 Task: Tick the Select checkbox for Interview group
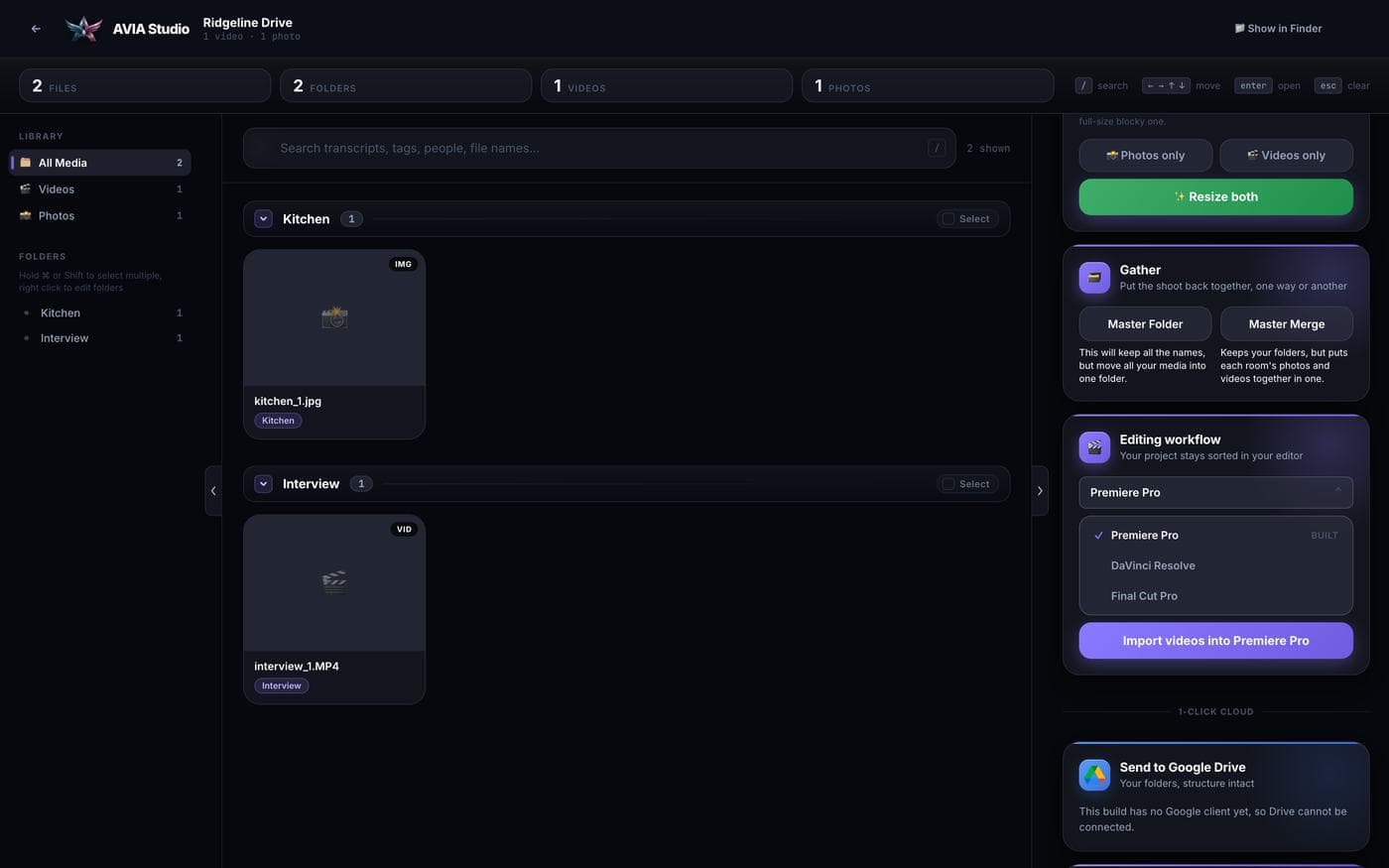pos(948,484)
